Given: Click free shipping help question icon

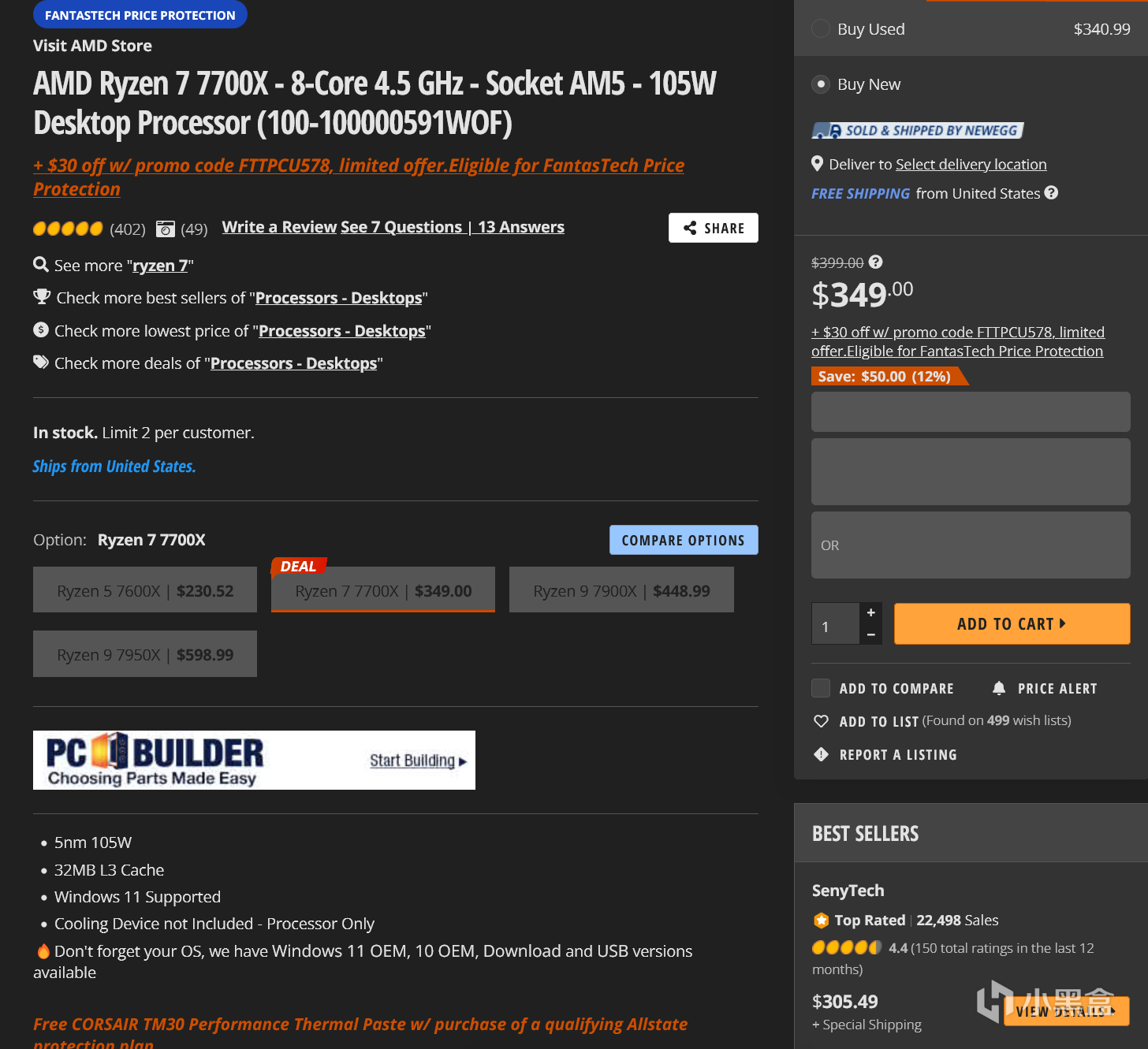Looking at the screenshot, I should pos(1051,192).
